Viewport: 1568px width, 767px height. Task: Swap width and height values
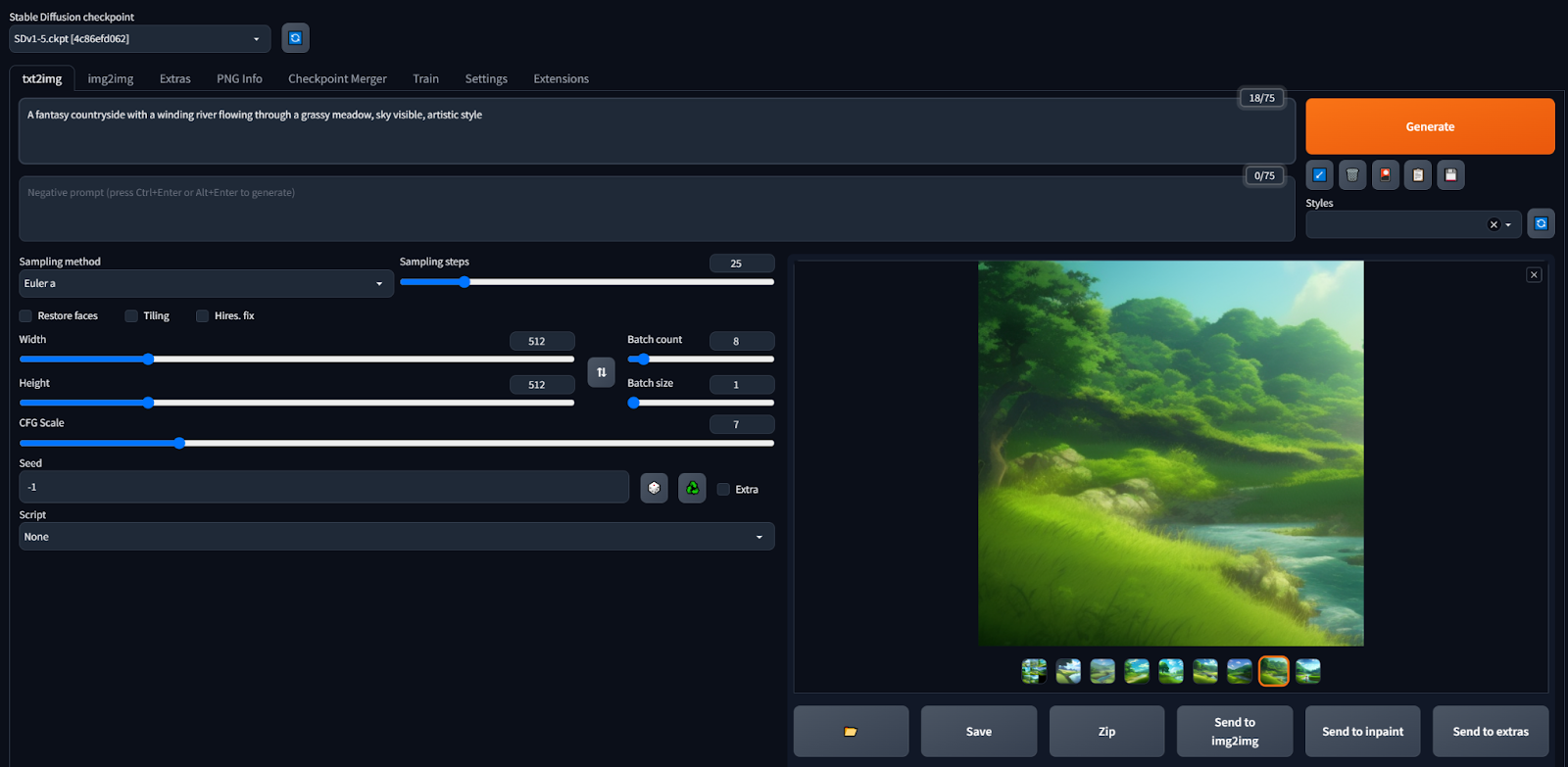(601, 372)
